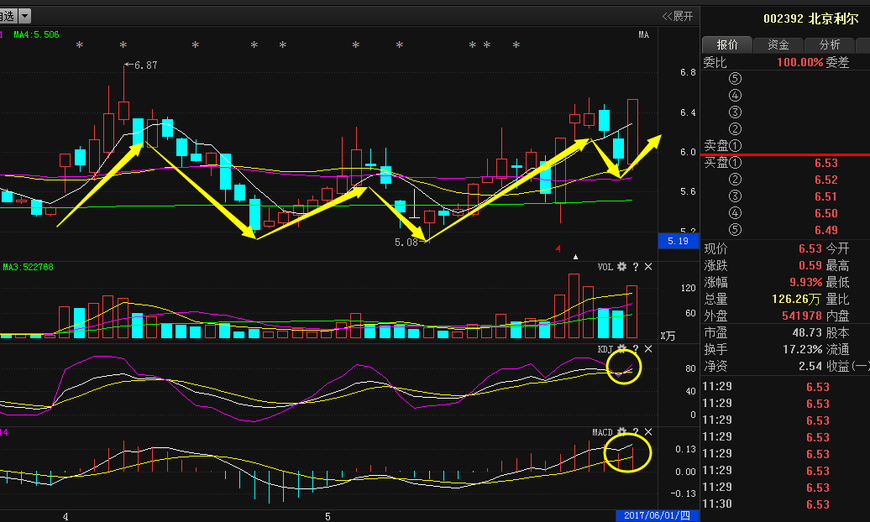The height and width of the screenshot is (522, 870).
Task: Click buy level ③ circle at 6.51
Action: point(735,196)
